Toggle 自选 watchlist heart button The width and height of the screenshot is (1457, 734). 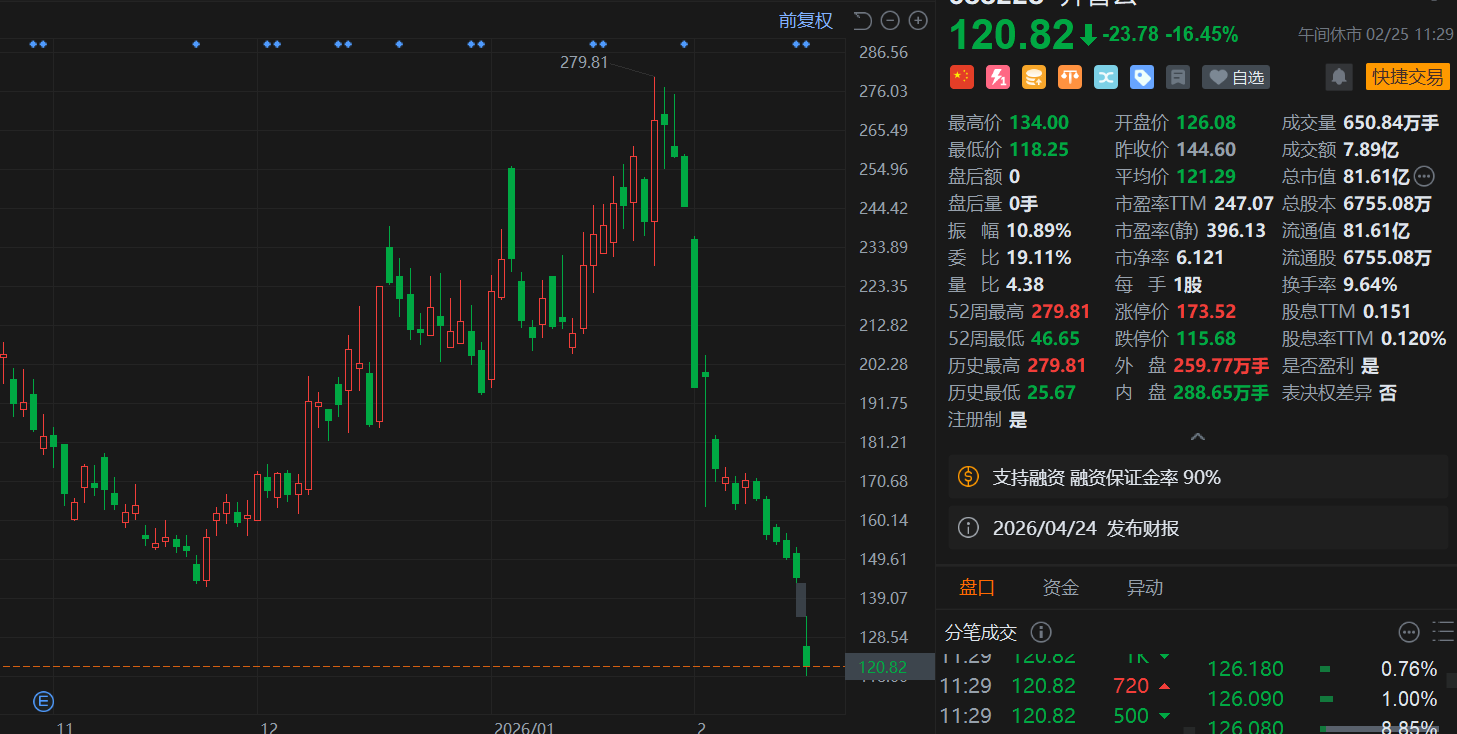tap(1236, 77)
